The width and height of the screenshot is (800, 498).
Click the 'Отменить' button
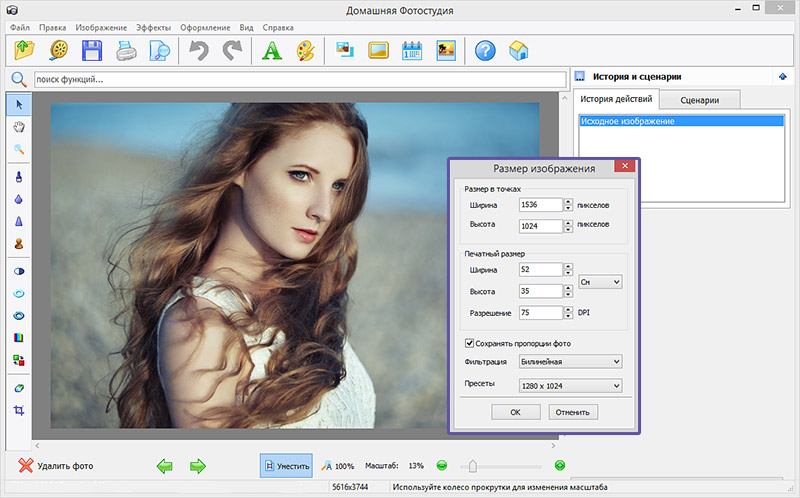pos(573,411)
